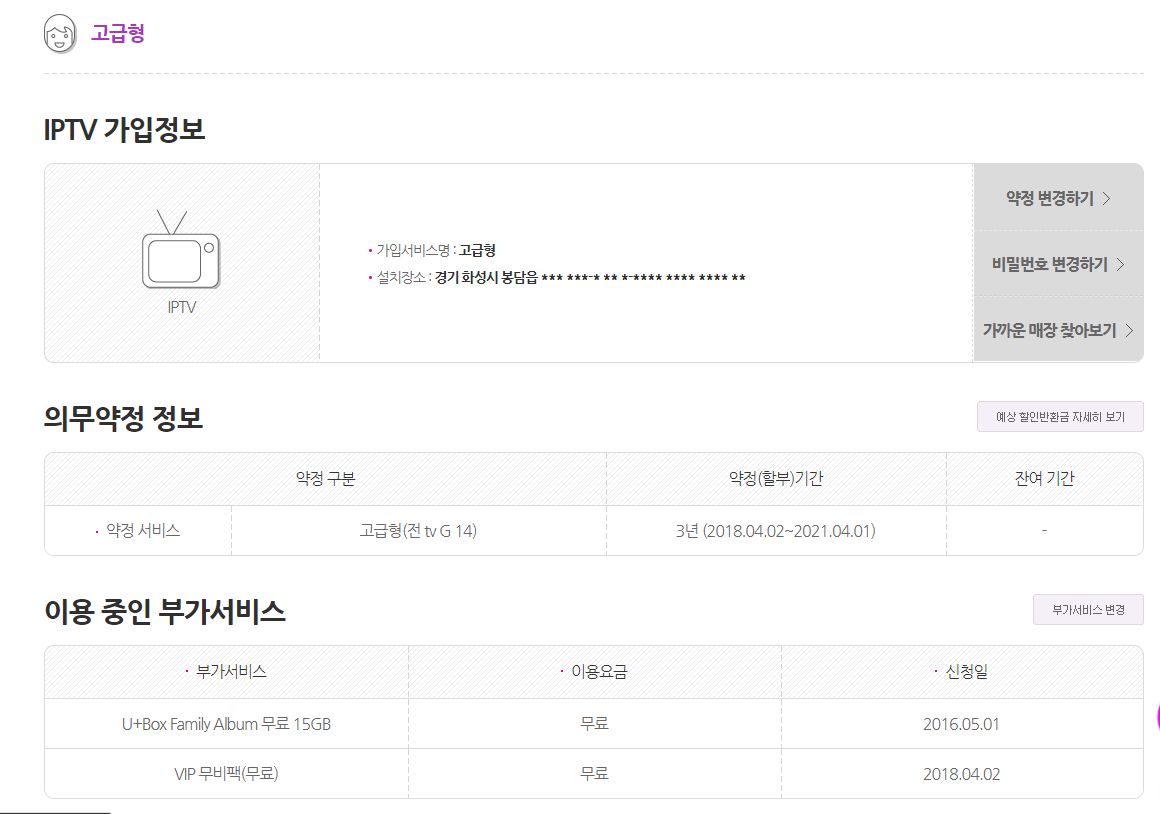Click the purple floating icon at right edge
The width and height of the screenshot is (1160, 814).
(1156, 716)
